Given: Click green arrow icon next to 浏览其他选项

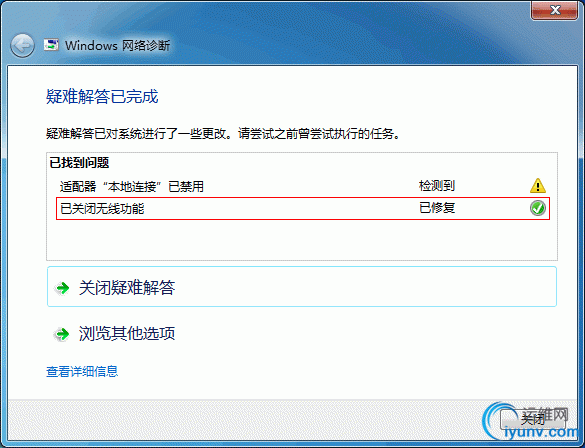Looking at the screenshot, I should [62, 334].
